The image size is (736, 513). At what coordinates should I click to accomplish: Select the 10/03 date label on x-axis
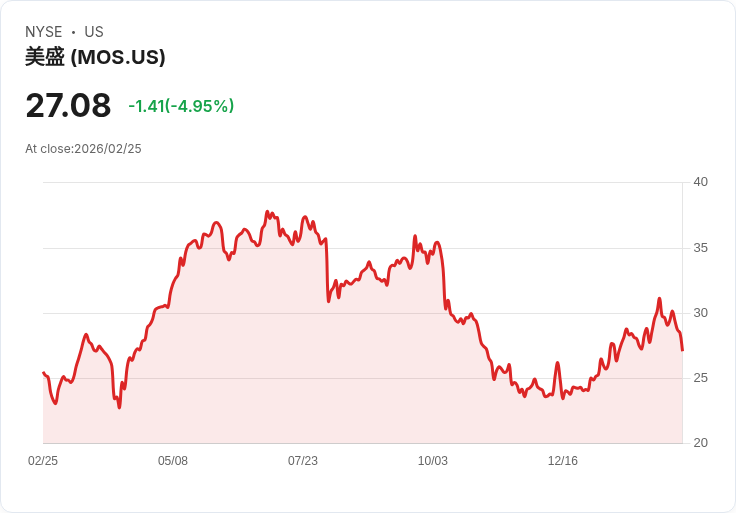coord(433,461)
